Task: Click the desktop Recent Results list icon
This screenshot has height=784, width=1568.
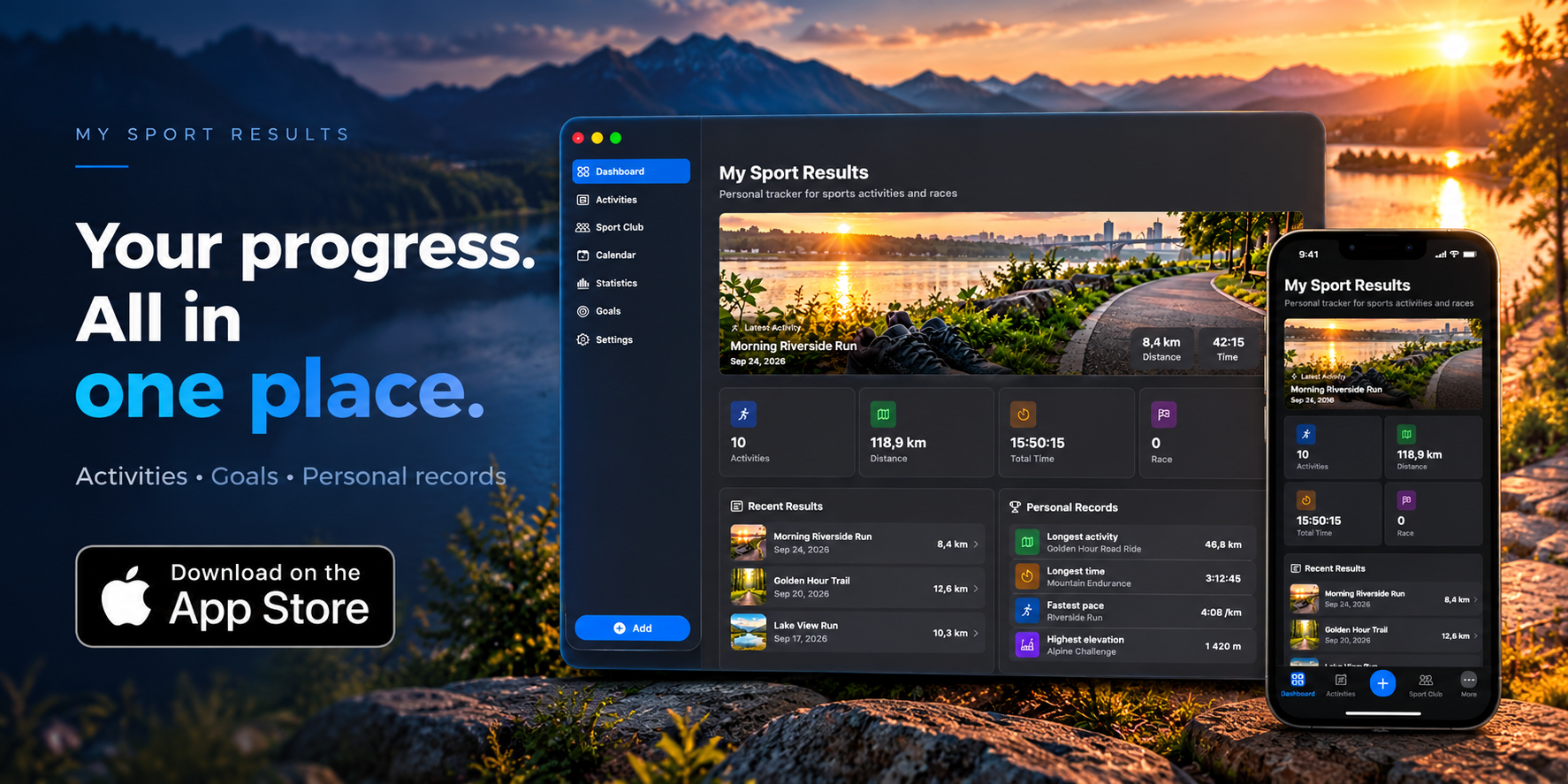Action: coord(736,506)
